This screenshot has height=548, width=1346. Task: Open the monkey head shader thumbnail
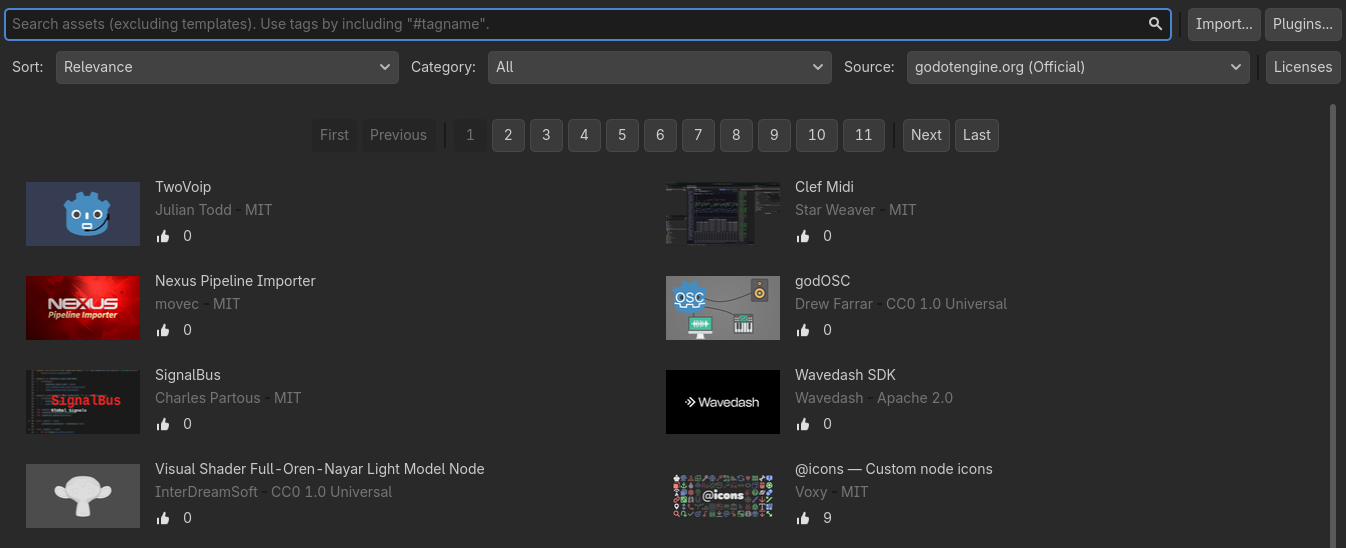tap(83, 496)
